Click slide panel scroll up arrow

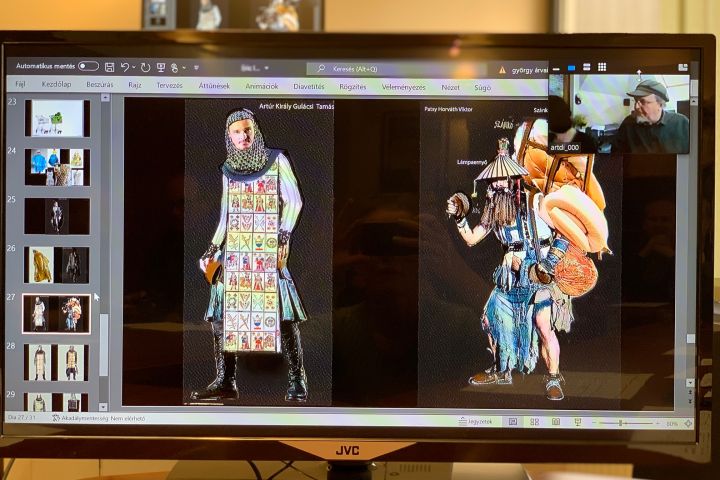tap(104, 98)
